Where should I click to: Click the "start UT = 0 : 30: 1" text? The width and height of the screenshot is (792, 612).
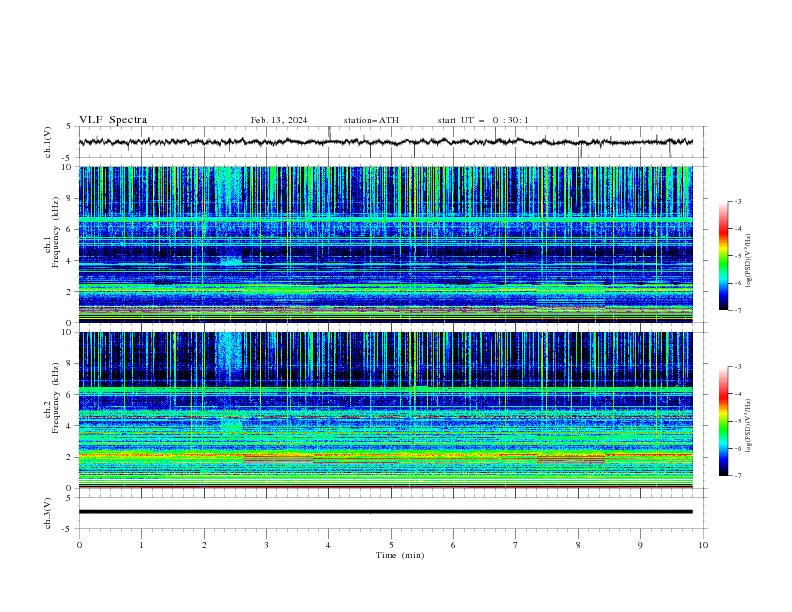pos(483,120)
